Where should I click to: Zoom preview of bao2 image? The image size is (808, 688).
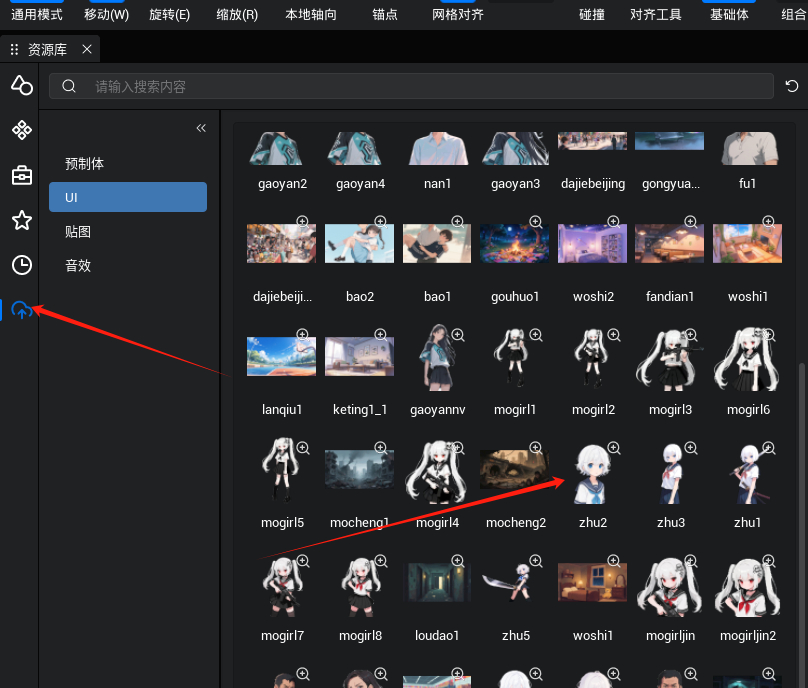click(x=381, y=222)
